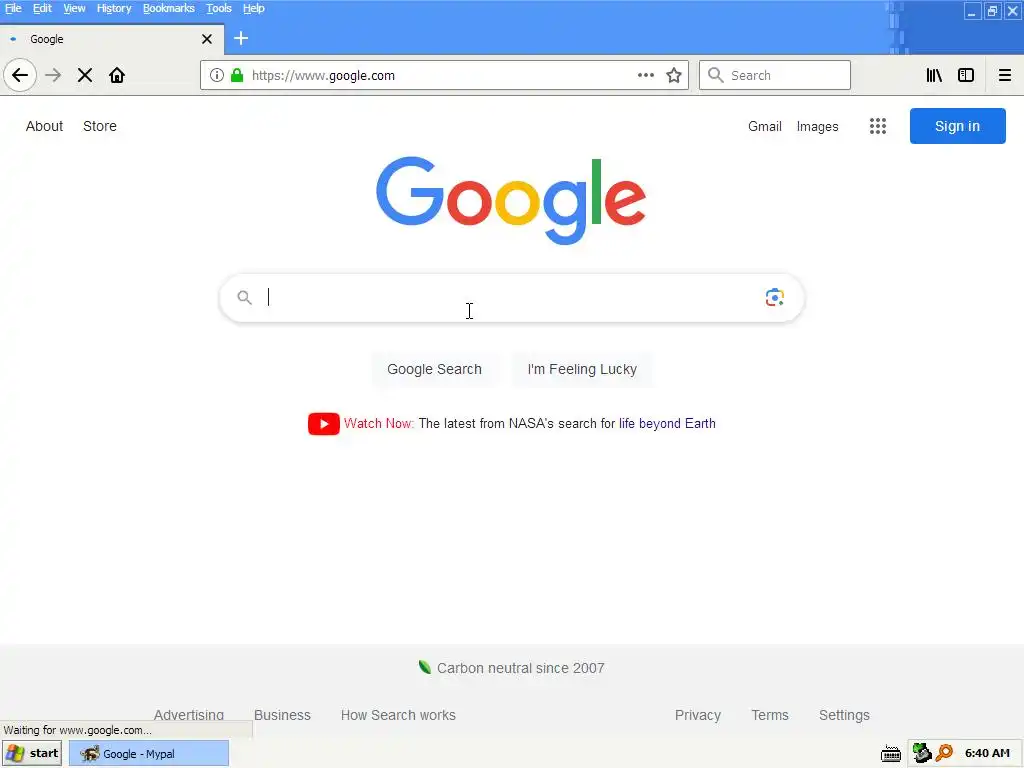Image resolution: width=1024 pixels, height=768 pixels.
Task: Open the Store link
Action: [x=100, y=126]
